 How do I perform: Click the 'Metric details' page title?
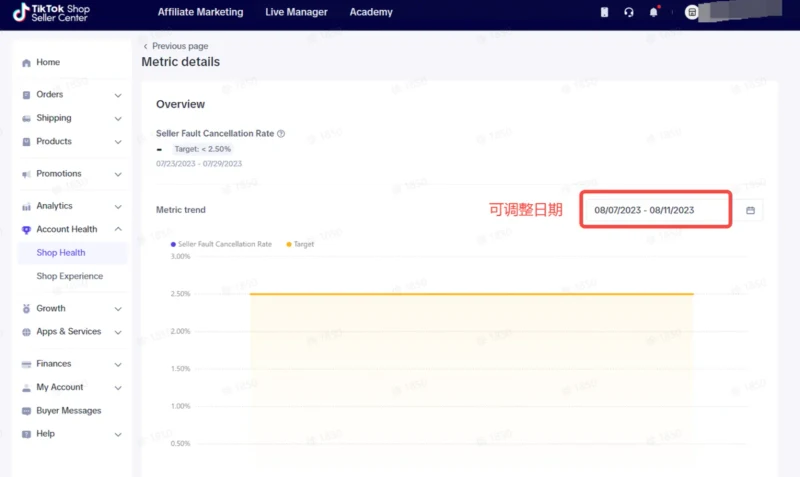pyautogui.click(x=181, y=62)
